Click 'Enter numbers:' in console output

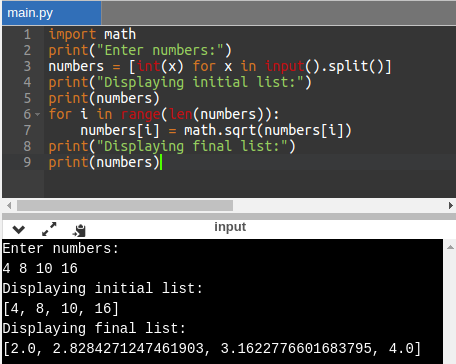click(61, 249)
